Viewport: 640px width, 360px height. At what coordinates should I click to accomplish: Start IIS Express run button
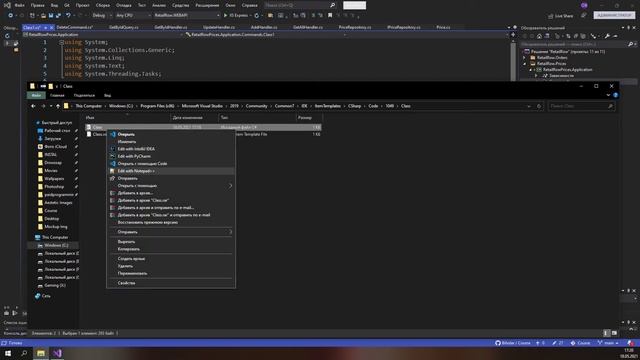[x=236, y=16]
